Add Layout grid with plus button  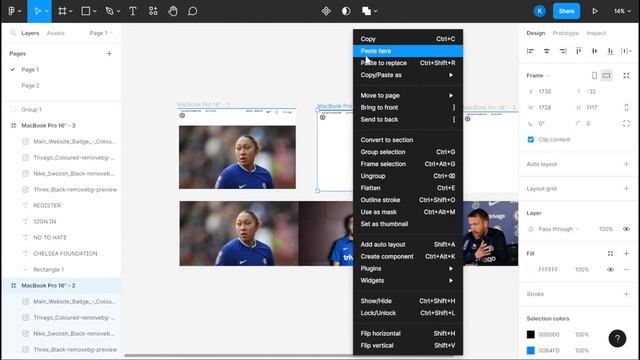tap(626, 189)
